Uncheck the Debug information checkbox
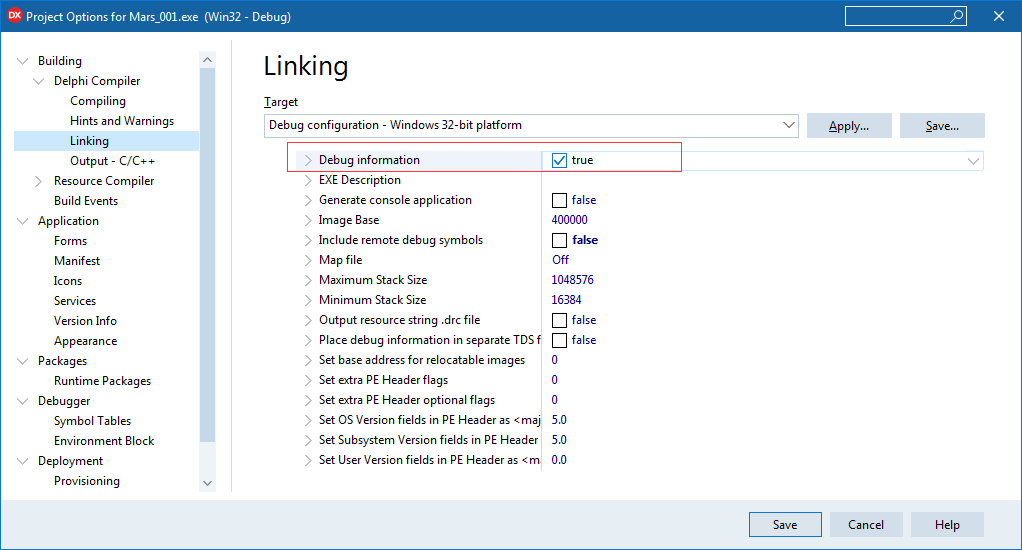The height and width of the screenshot is (550, 1022). point(559,160)
